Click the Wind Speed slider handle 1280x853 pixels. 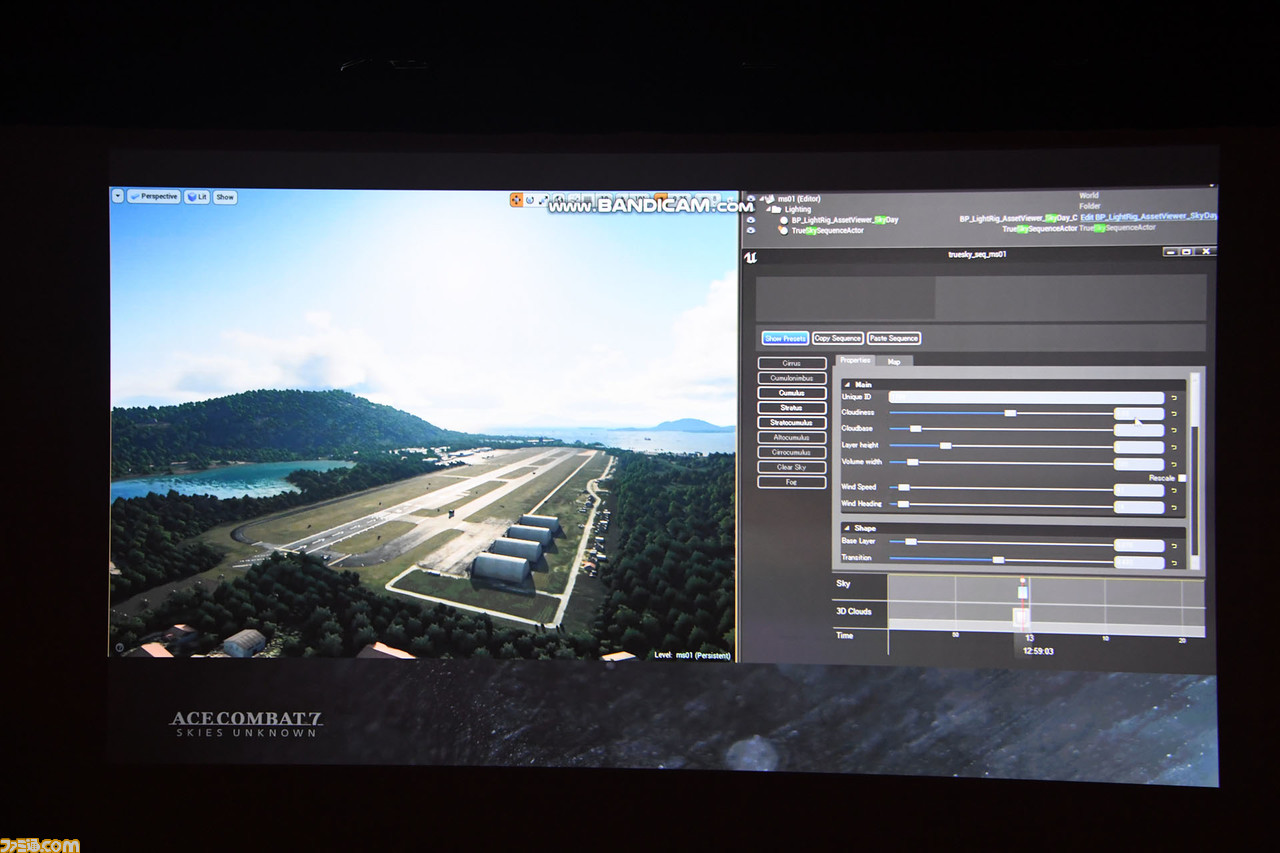904,488
